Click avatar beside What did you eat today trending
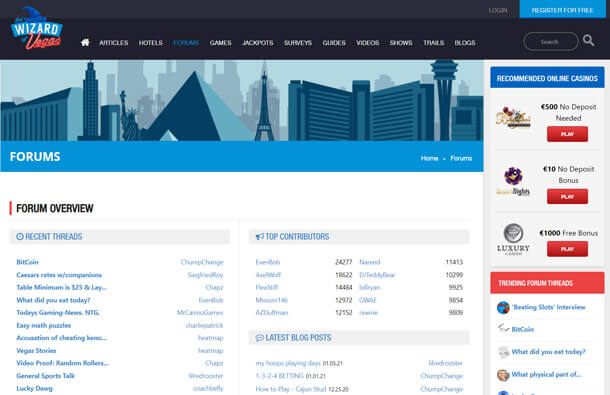This screenshot has width=610, height=395. click(x=503, y=352)
